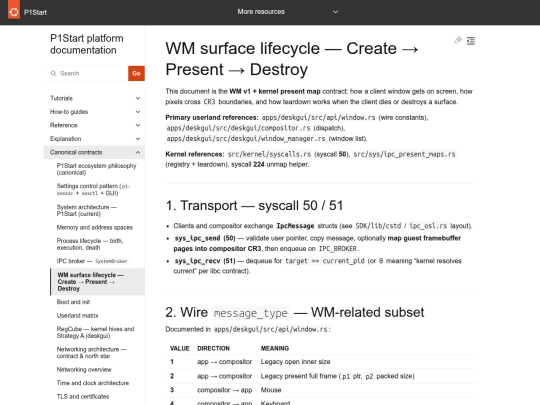540x405 pixels.
Task: Click code path apps/deskgui/src/deskgui/compositor.rs
Action: pos(238,128)
